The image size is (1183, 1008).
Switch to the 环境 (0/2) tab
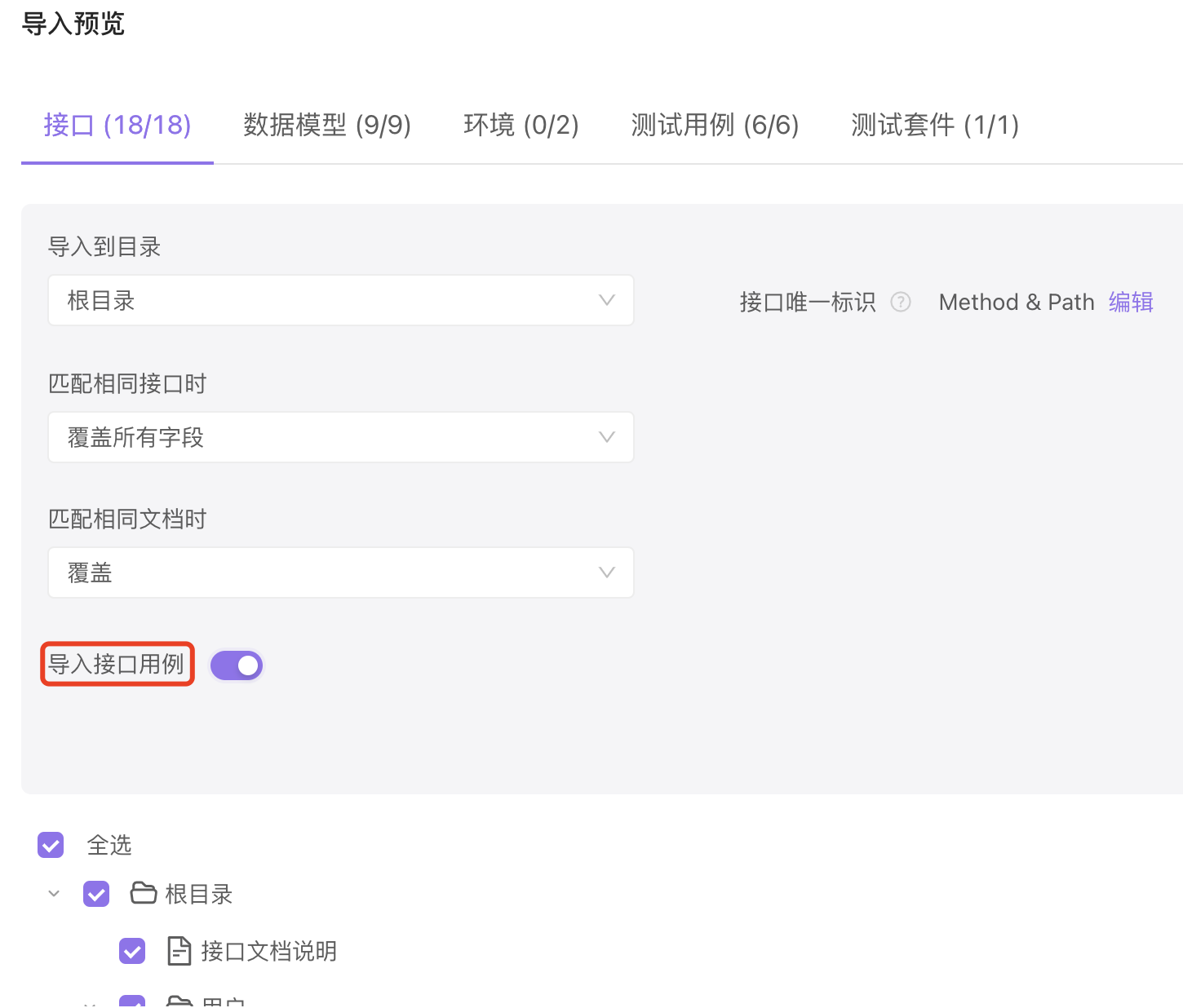[521, 125]
